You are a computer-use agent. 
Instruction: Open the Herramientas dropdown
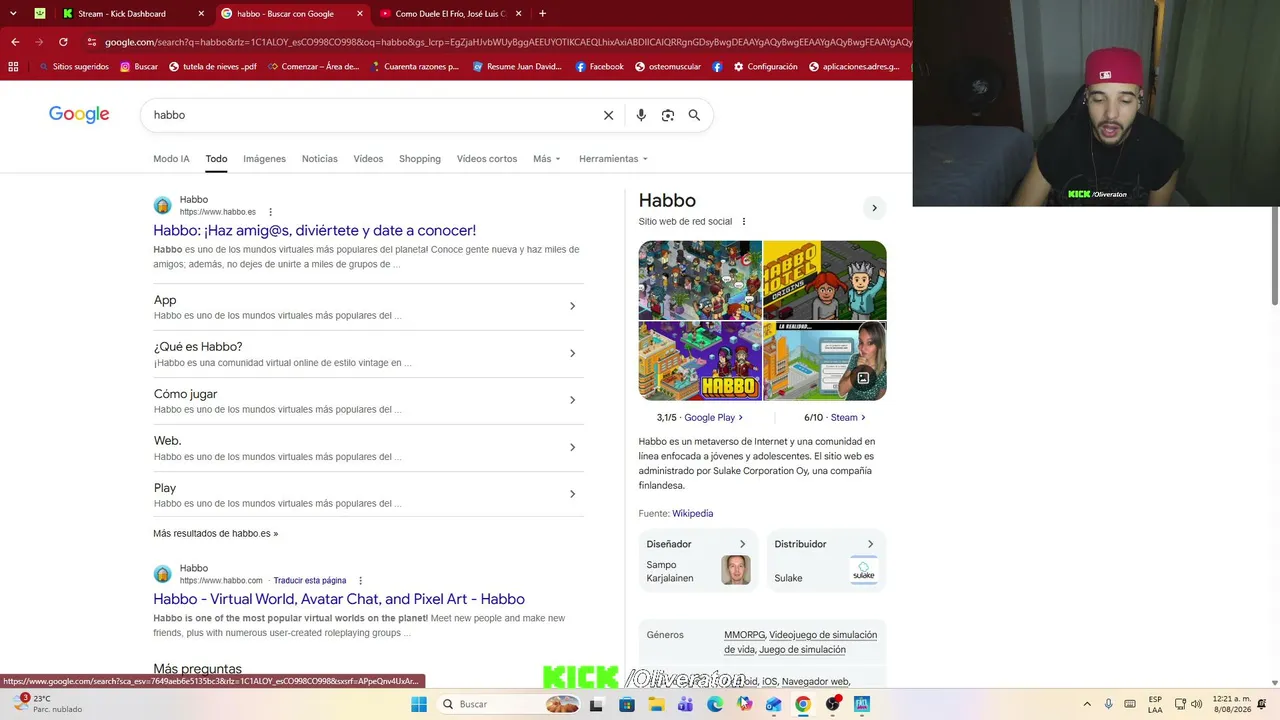coord(613,159)
